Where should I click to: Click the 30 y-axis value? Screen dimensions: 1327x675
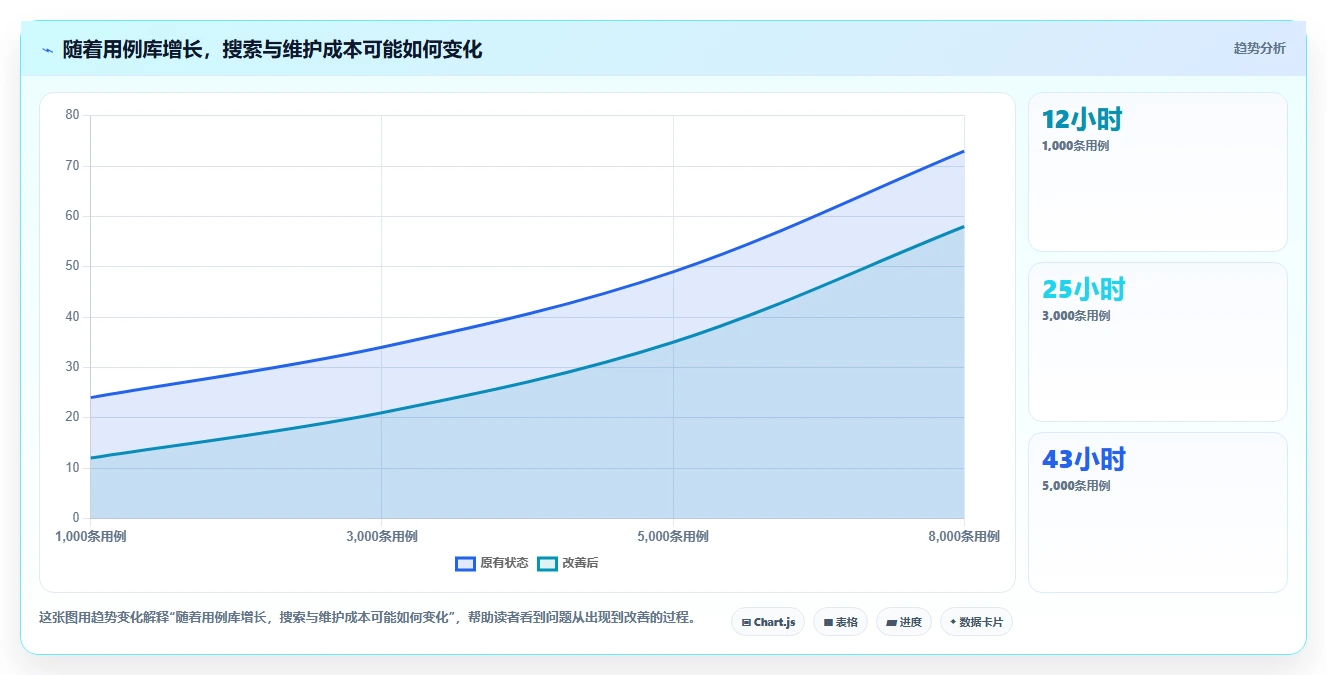[x=72, y=367]
